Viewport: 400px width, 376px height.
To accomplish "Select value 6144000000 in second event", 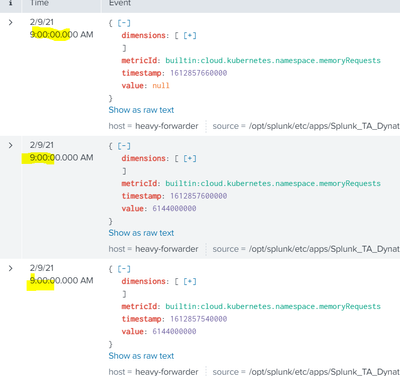I will pyautogui.click(x=174, y=209).
